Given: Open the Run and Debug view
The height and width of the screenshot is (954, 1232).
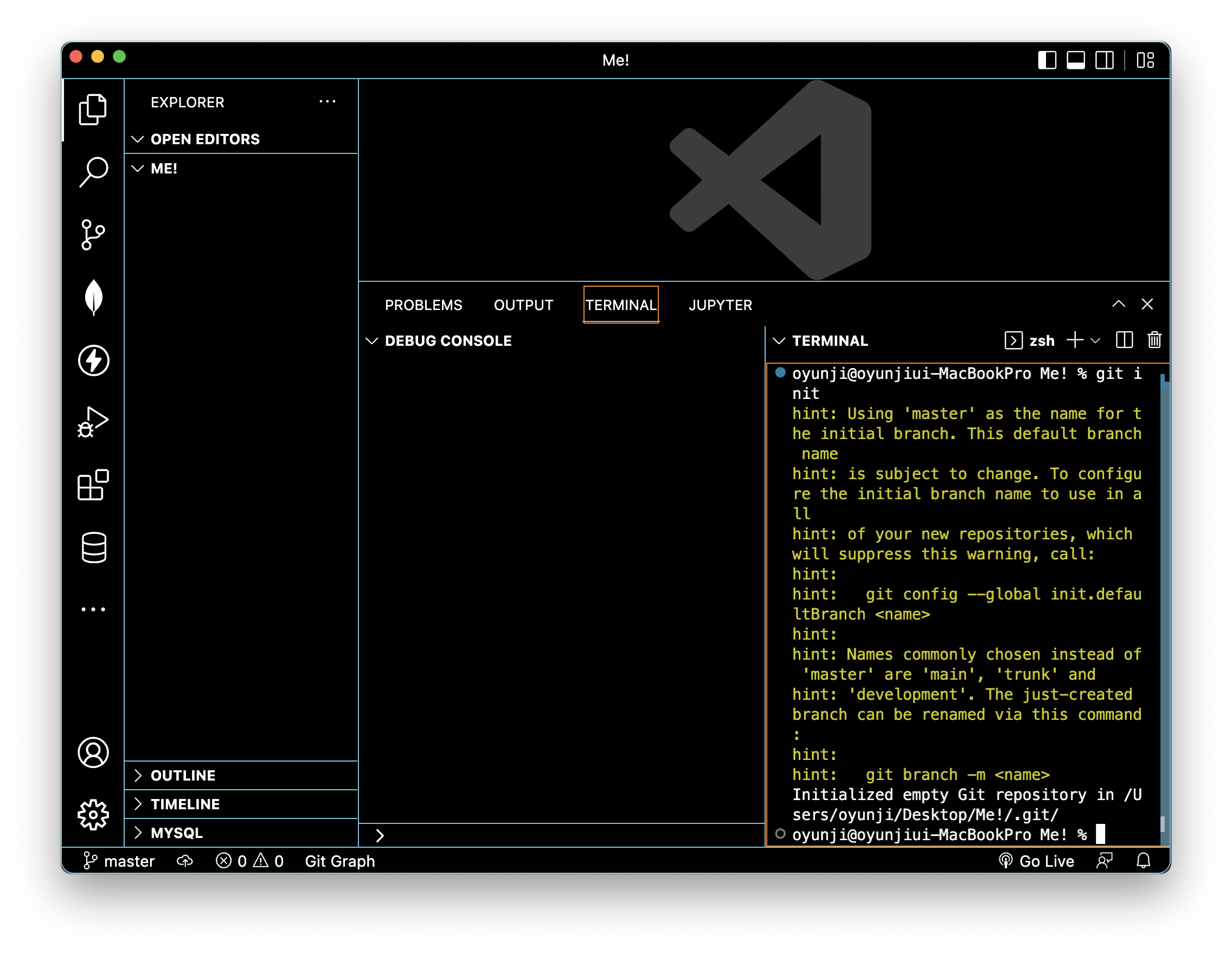Looking at the screenshot, I should (93, 422).
